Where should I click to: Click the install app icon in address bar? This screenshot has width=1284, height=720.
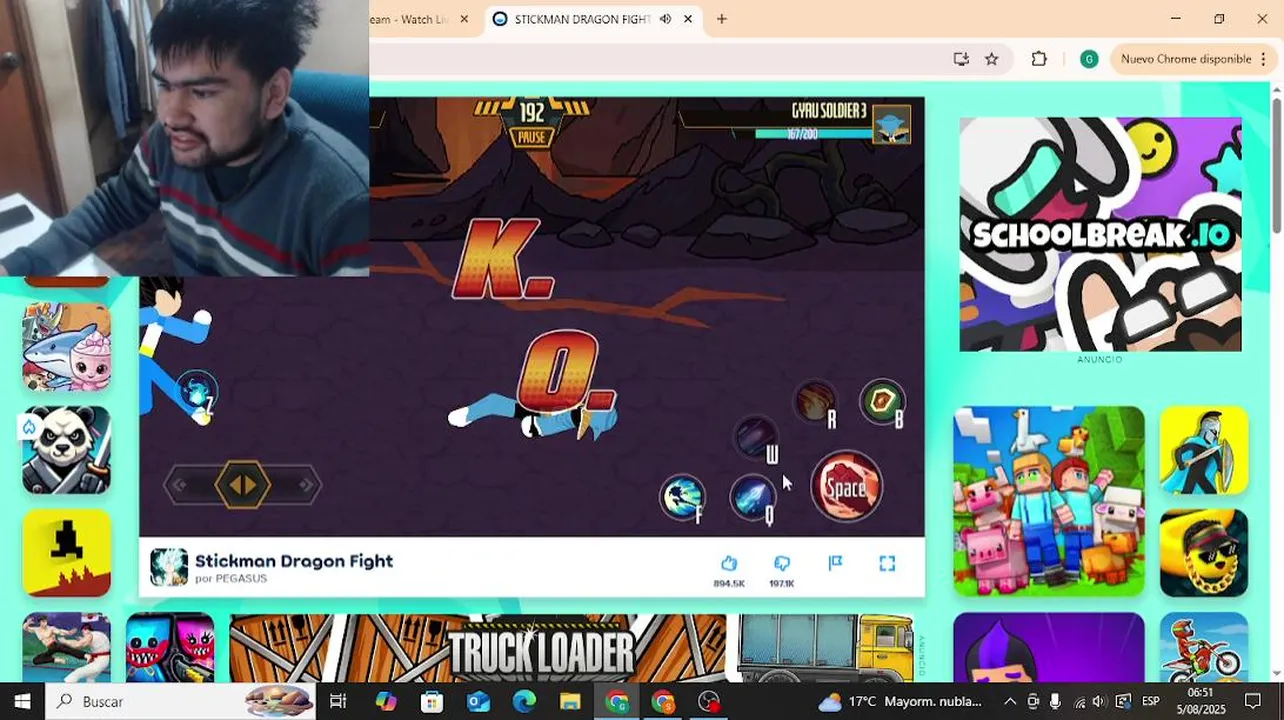pos(961,59)
